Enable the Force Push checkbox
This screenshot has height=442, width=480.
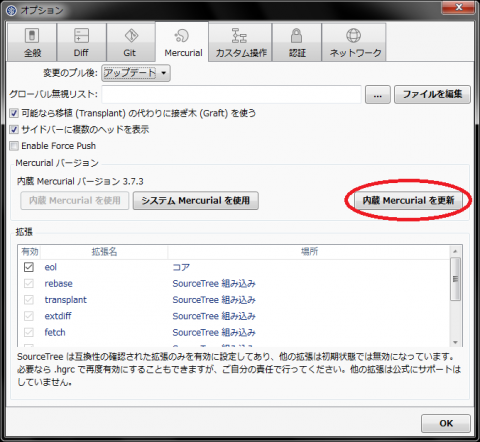[14, 146]
